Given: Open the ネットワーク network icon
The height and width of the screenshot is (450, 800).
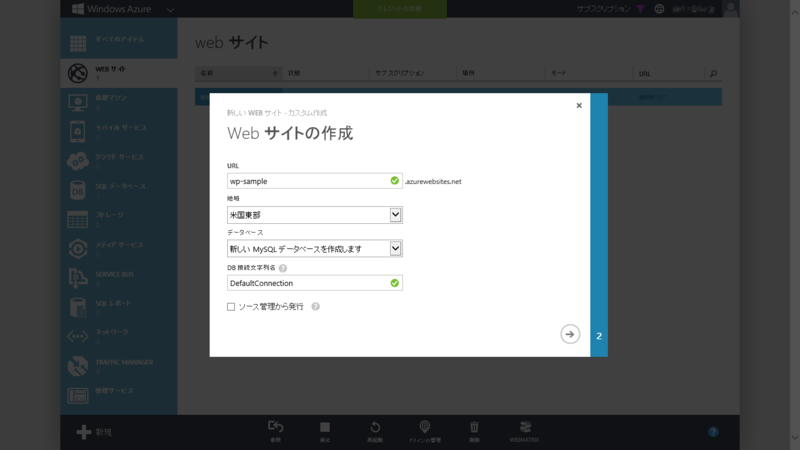Looking at the screenshot, I should (78, 336).
